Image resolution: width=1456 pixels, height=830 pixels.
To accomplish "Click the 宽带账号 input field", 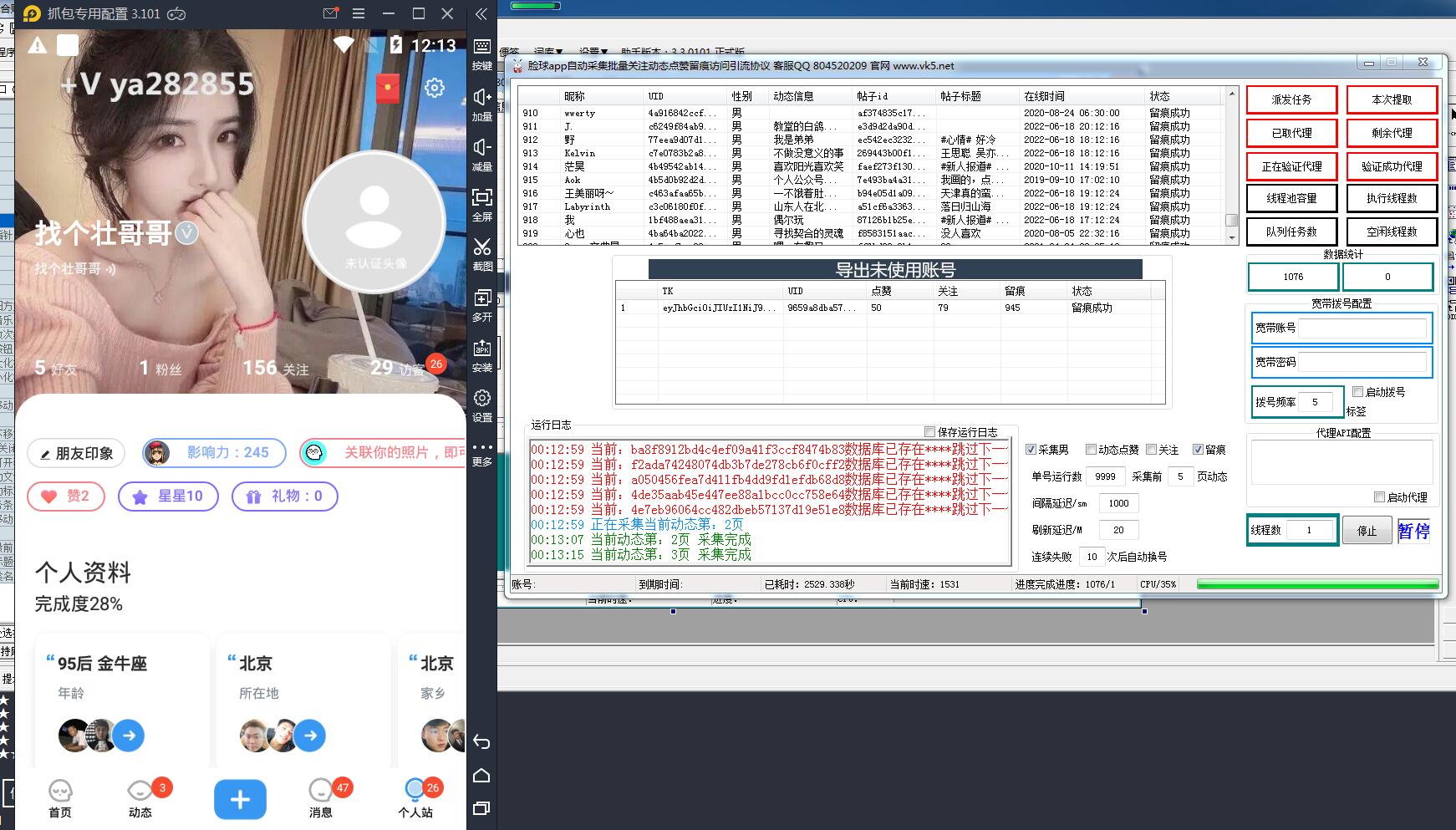I will point(1362,328).
